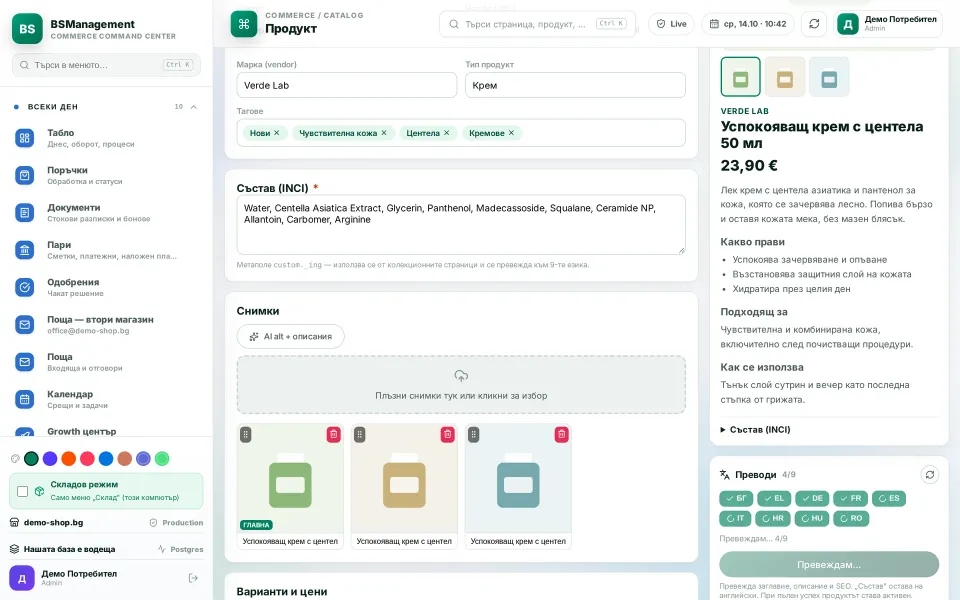Screen dimensions: 960x600
Task: Select the green jar preview thumbnail
Action: tap(741, 77)
